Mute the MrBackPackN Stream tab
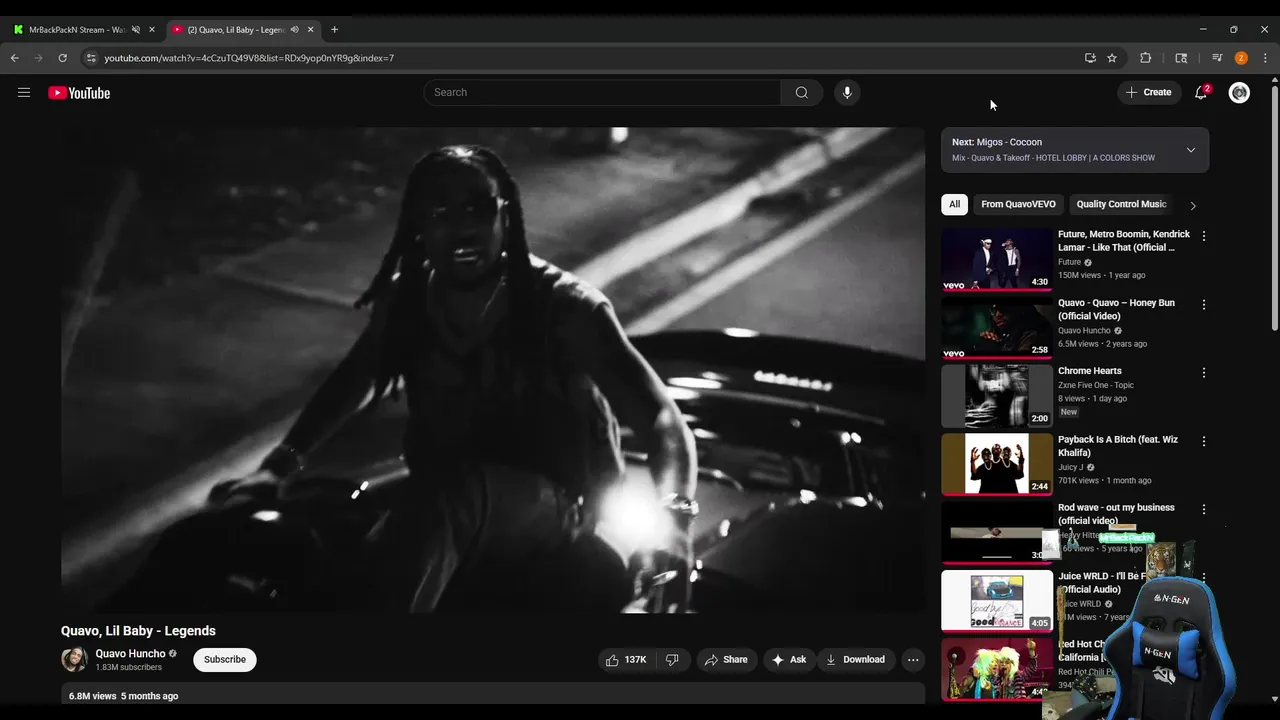1280x720 pixels. 136,30
